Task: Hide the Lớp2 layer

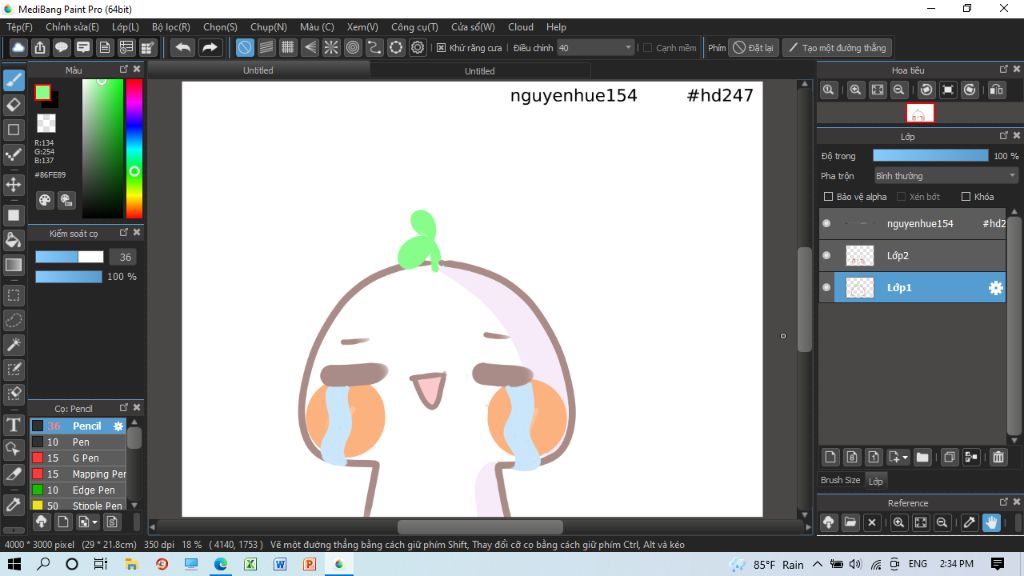Action: (x=826, y=255)
